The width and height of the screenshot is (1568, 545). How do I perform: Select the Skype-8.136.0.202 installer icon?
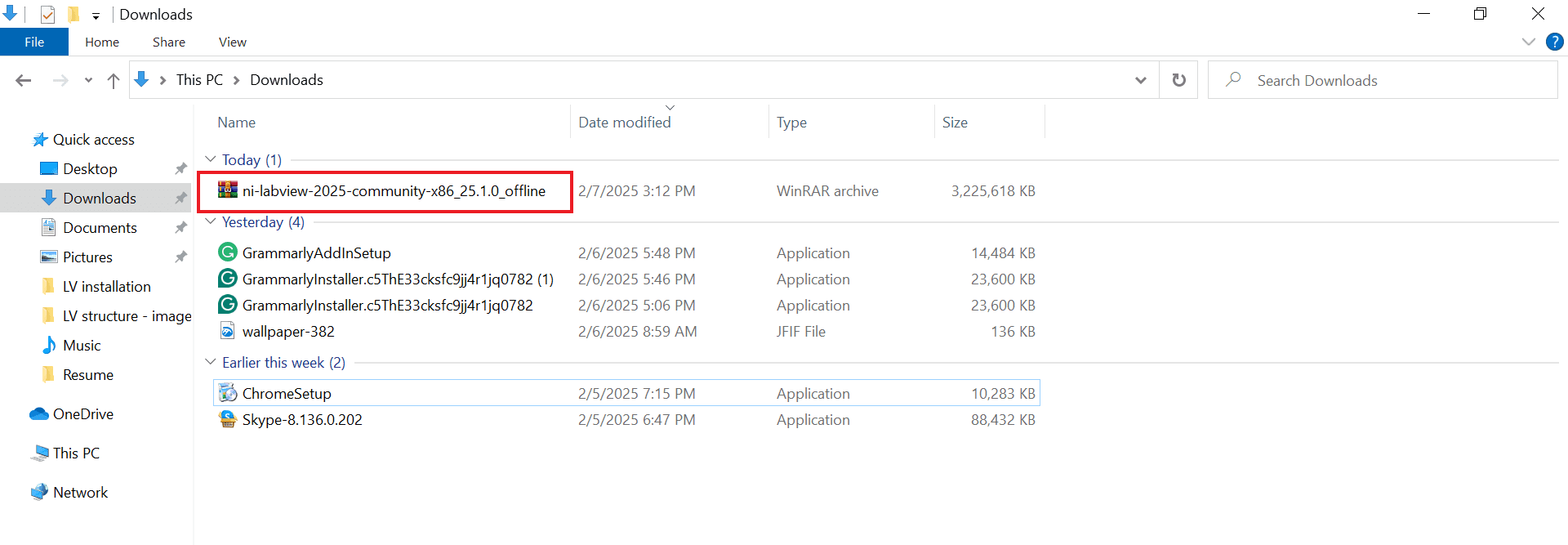coord(228,419)
